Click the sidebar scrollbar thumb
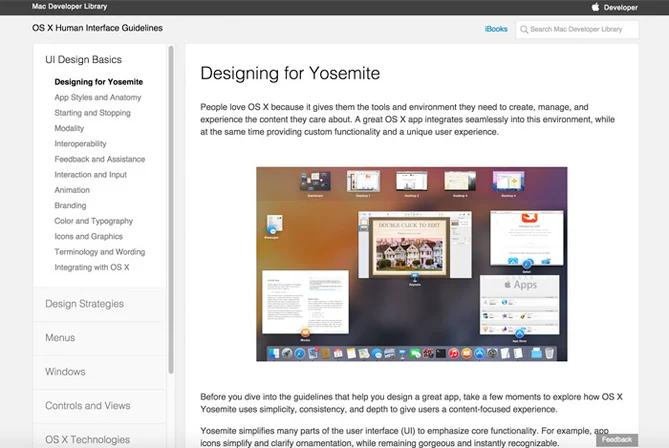 [x=171, y=210]
